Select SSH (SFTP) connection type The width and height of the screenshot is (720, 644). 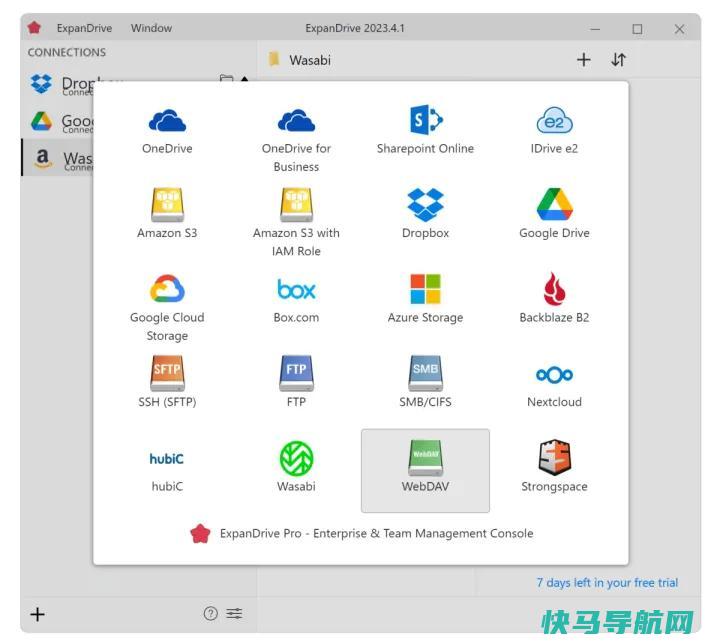coord(167,383)
